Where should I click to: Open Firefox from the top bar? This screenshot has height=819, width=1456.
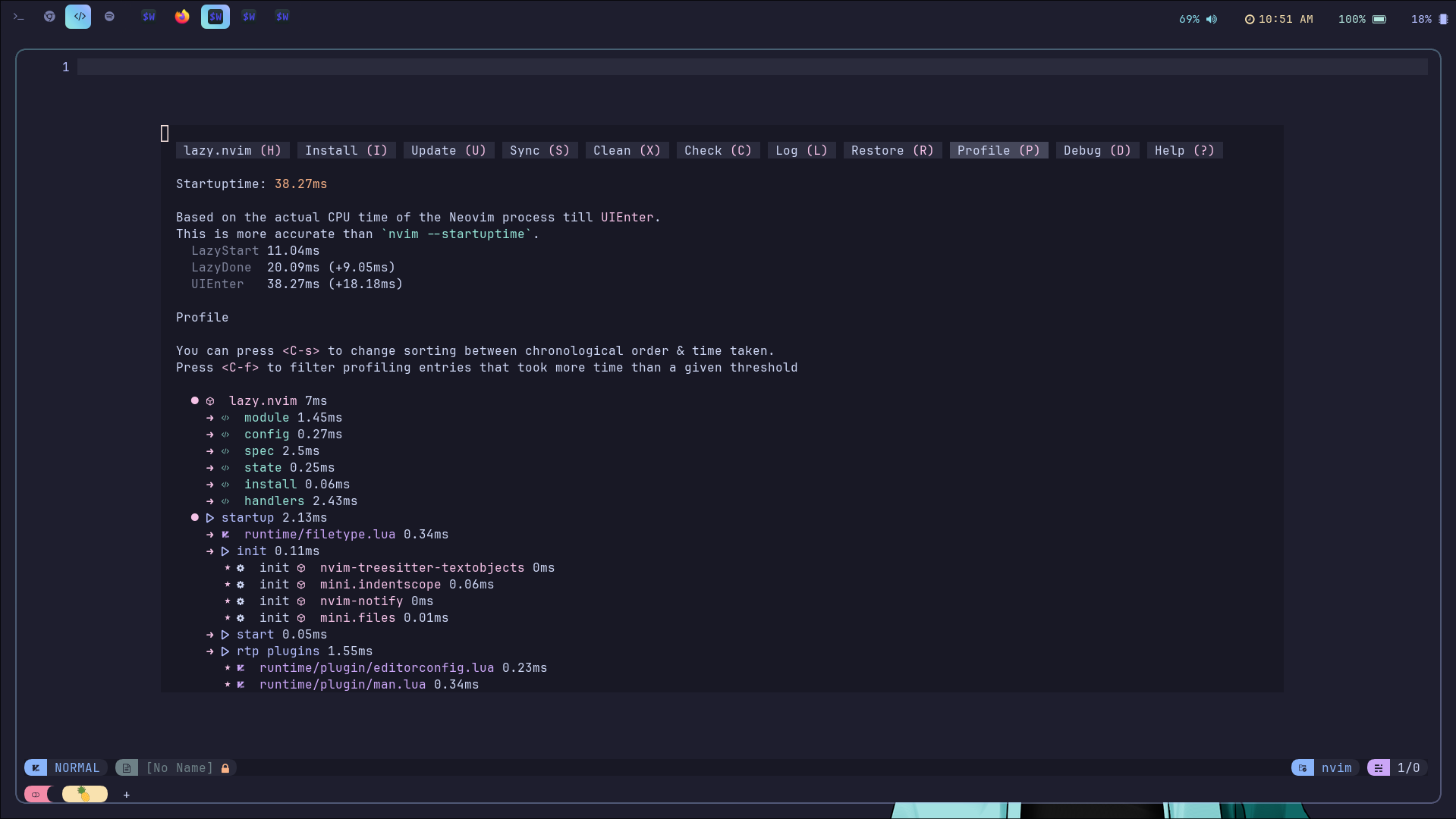click(182, 16)
